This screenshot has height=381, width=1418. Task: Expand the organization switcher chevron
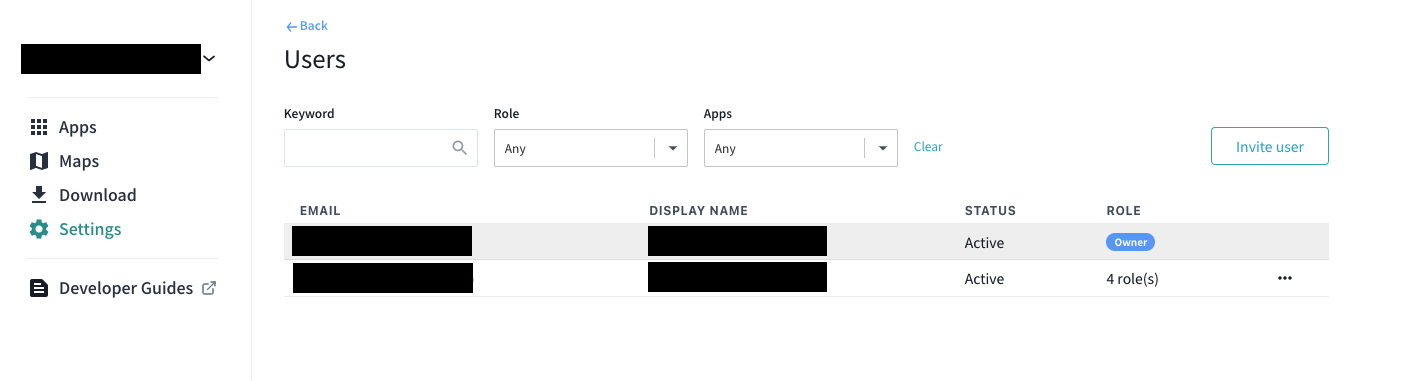(x=209, y=59)
